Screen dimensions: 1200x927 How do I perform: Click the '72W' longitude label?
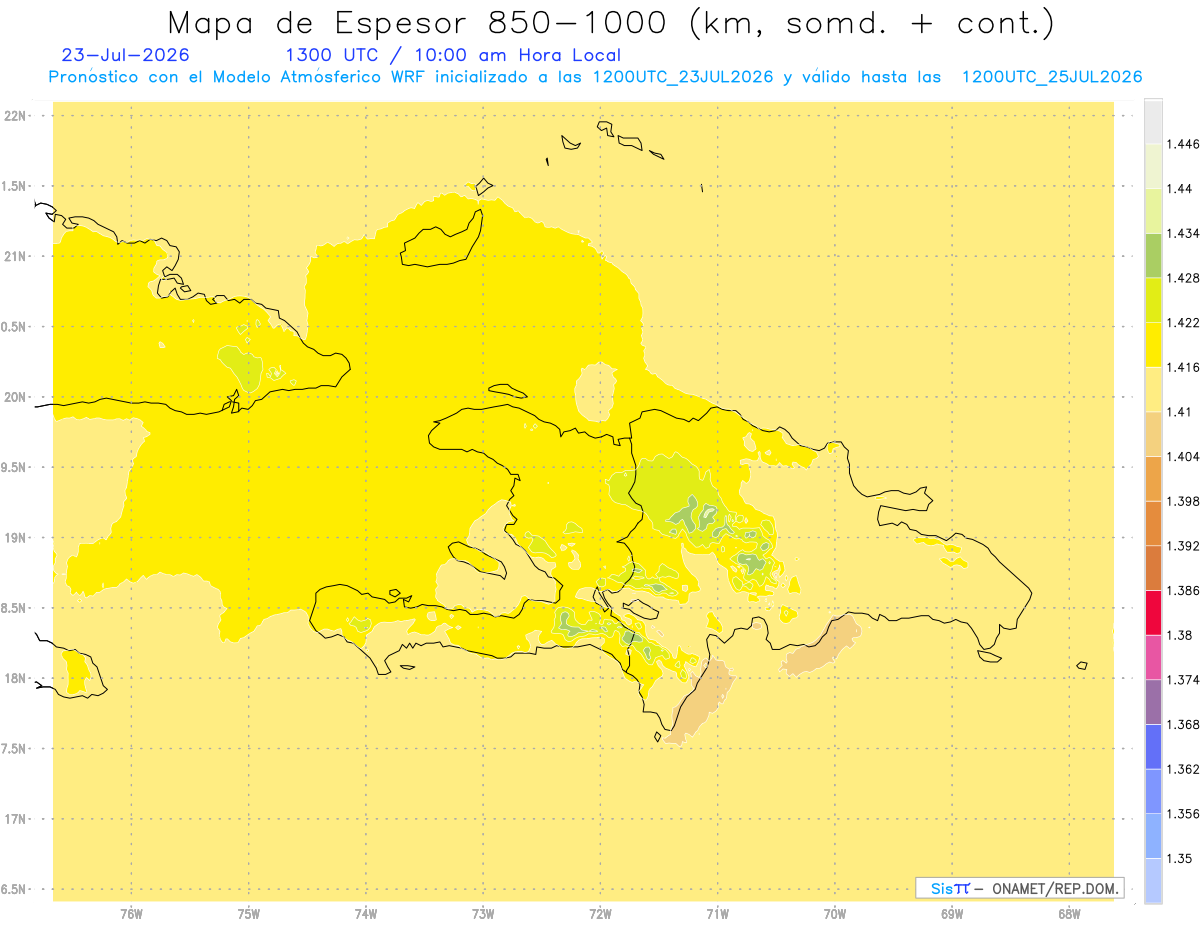(600, 915)
